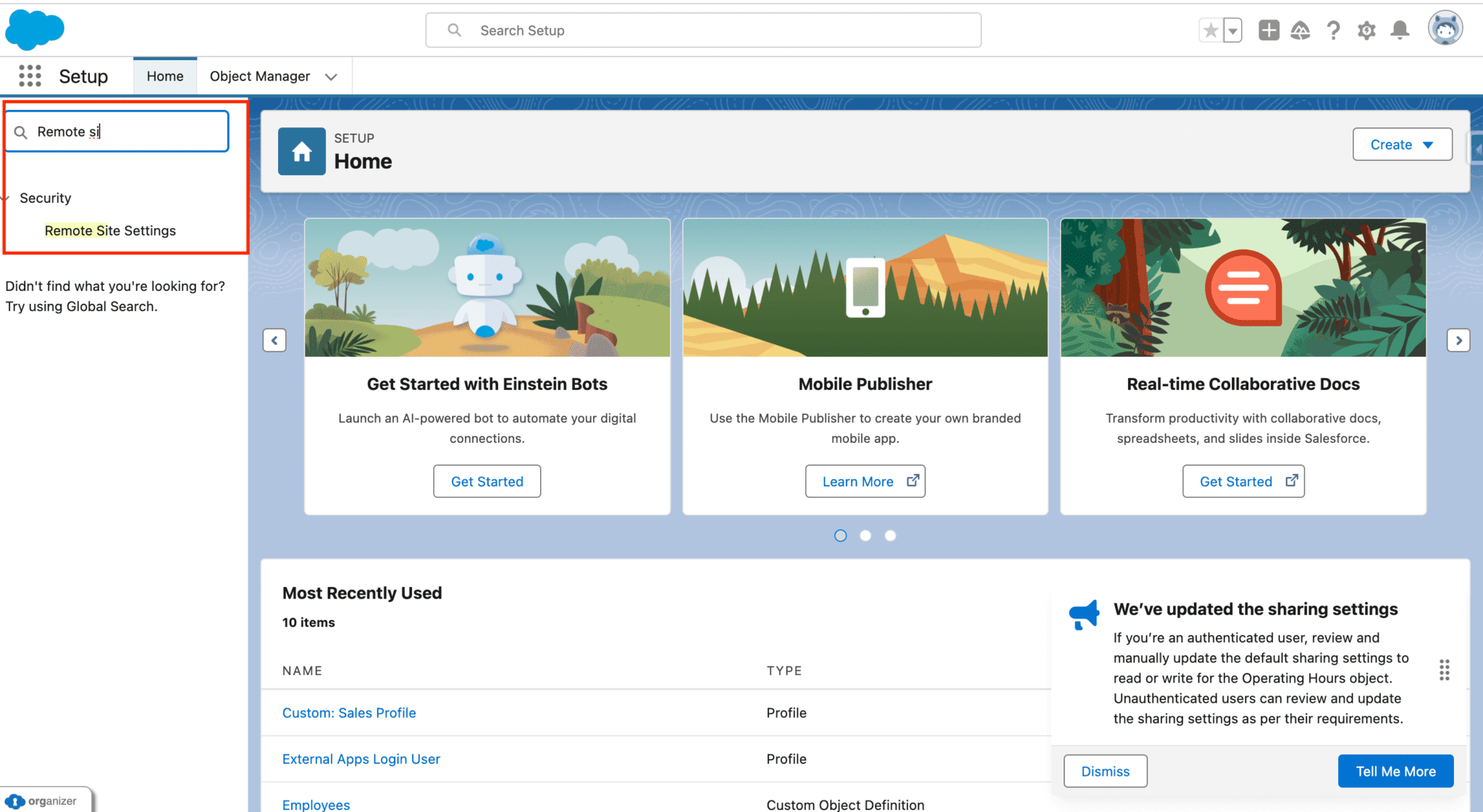Click into the Search Setup field

(x=702, y=30)
